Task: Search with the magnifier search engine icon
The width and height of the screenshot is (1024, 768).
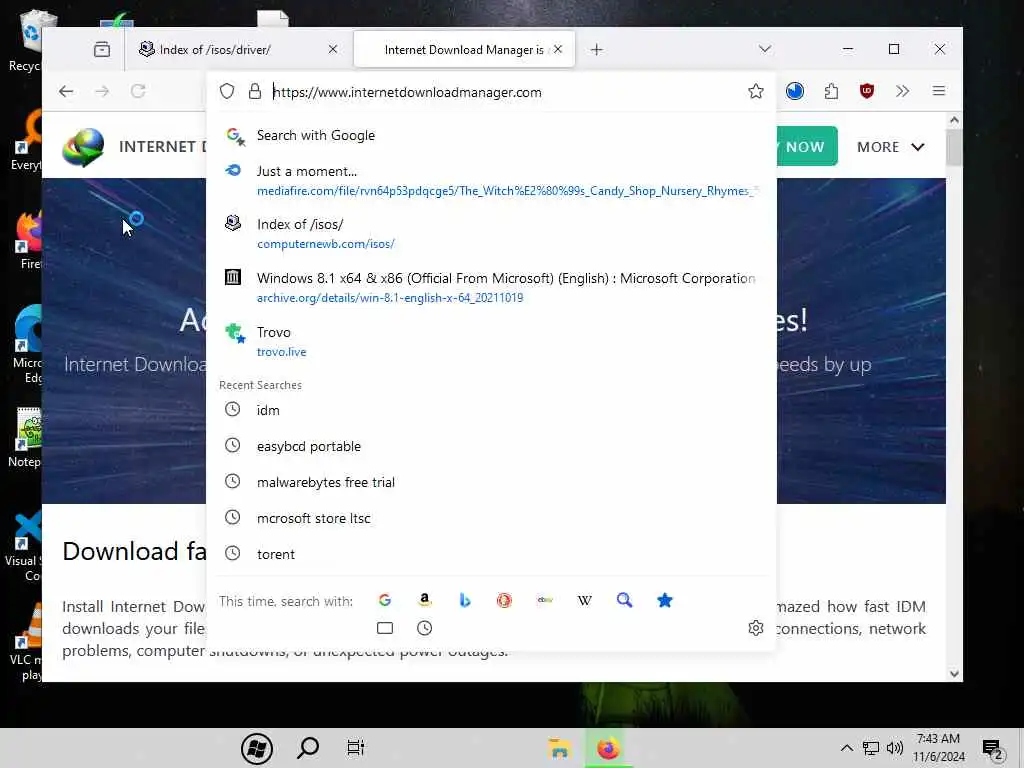Action: [x=624, y=600]
